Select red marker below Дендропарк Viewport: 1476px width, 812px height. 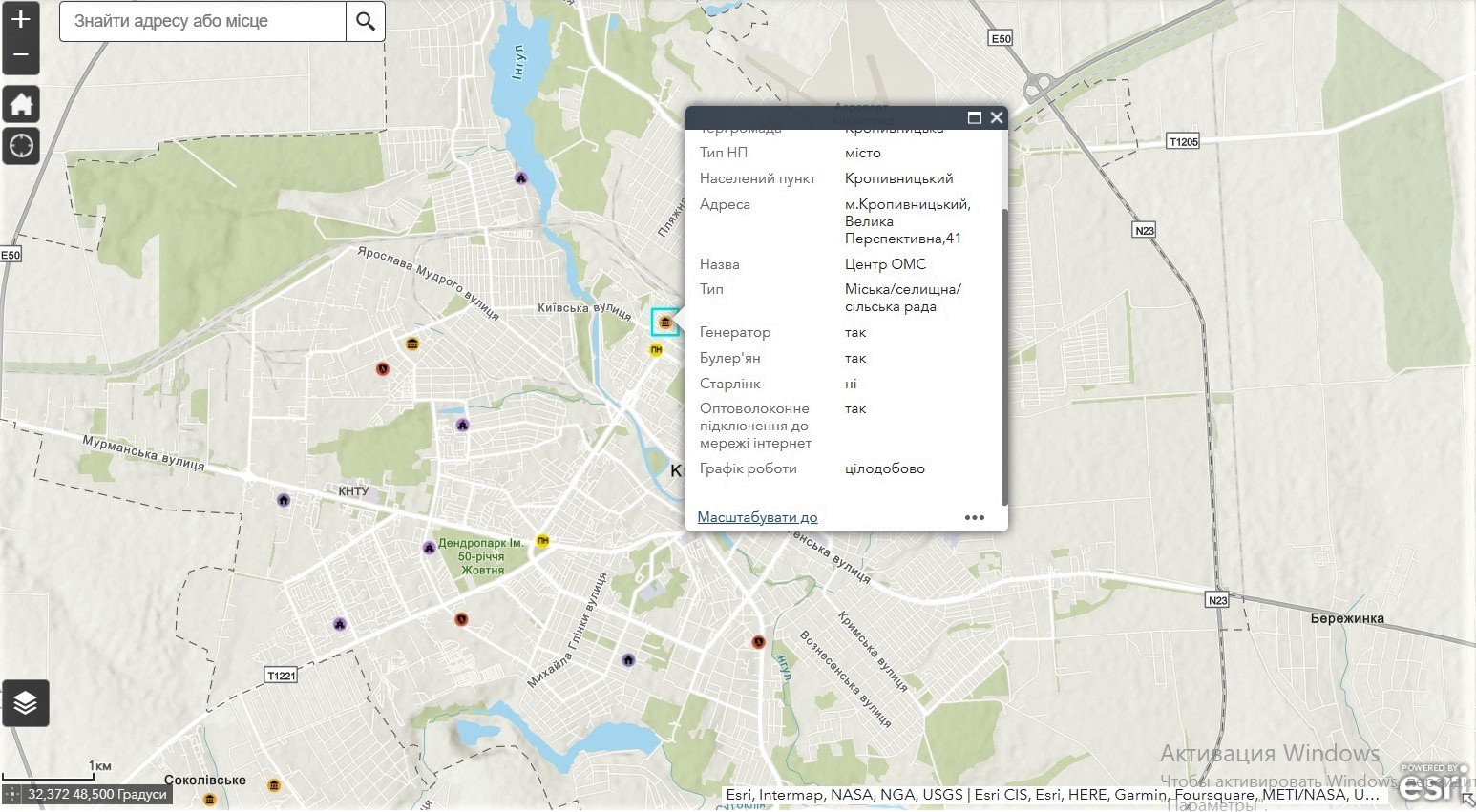[461, 619]
